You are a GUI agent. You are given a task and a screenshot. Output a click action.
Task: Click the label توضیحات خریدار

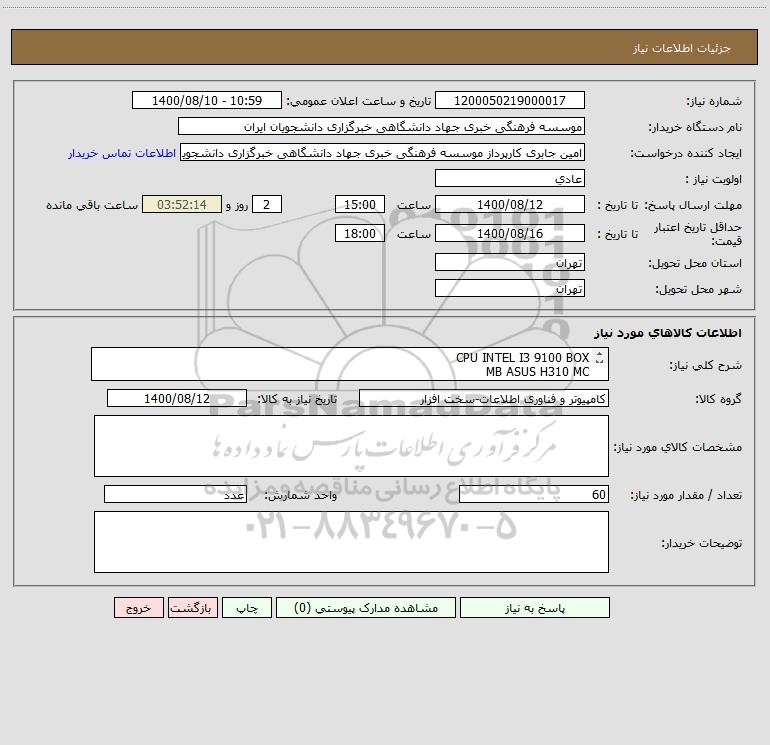702,543
